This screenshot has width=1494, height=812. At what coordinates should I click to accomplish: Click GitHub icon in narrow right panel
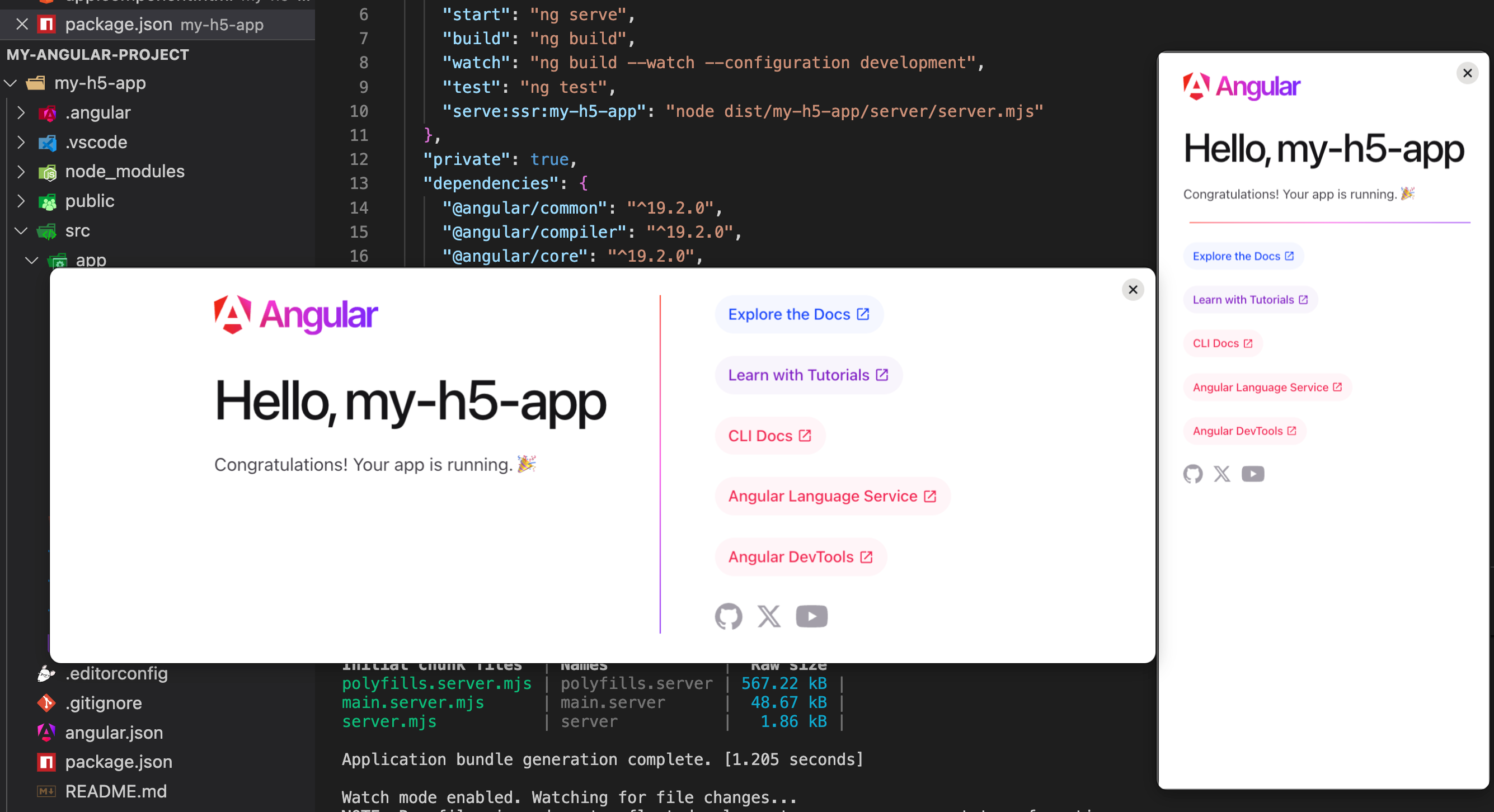[1192, 474]
